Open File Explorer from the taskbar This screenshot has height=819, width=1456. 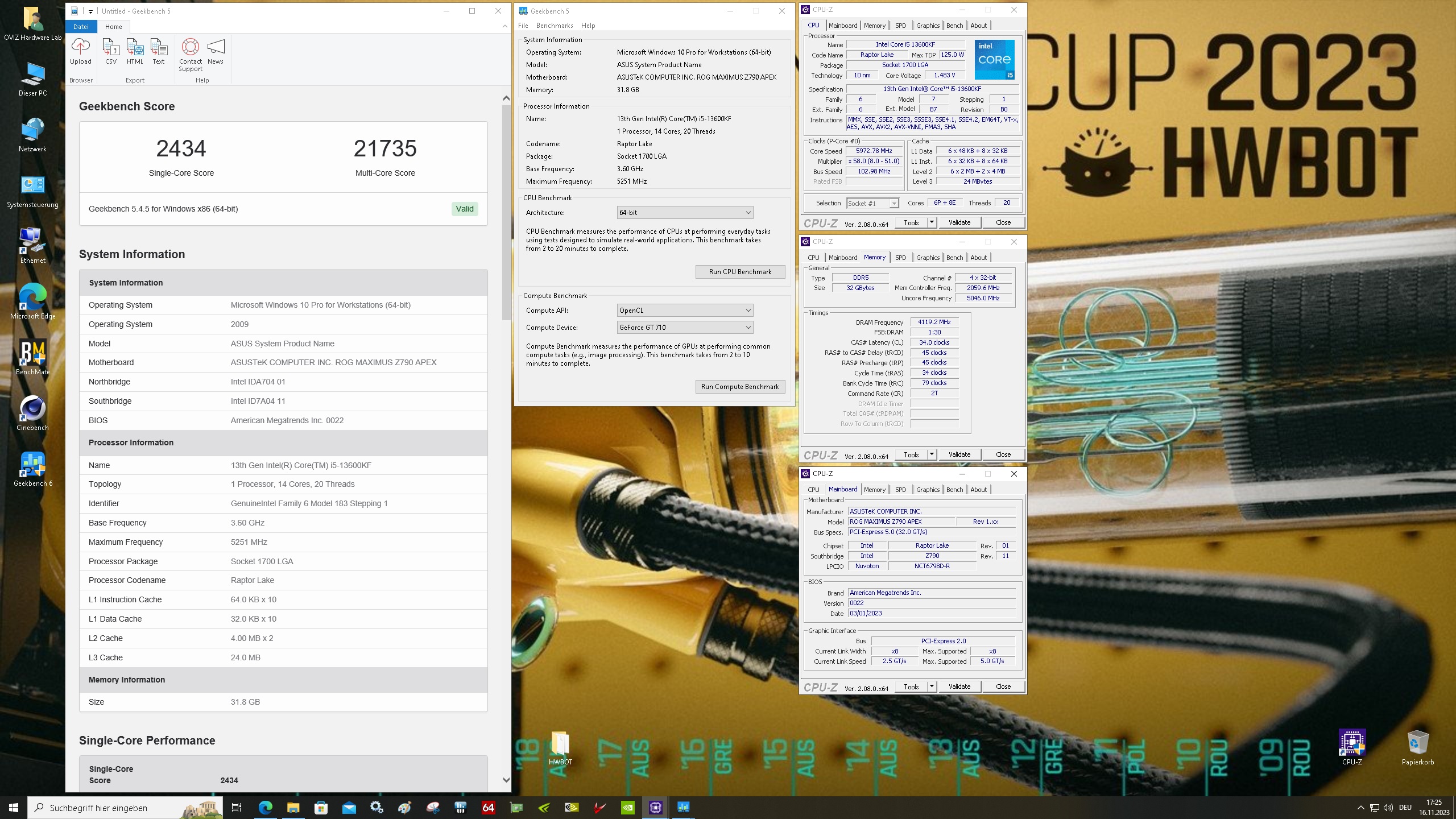point(293,808)
